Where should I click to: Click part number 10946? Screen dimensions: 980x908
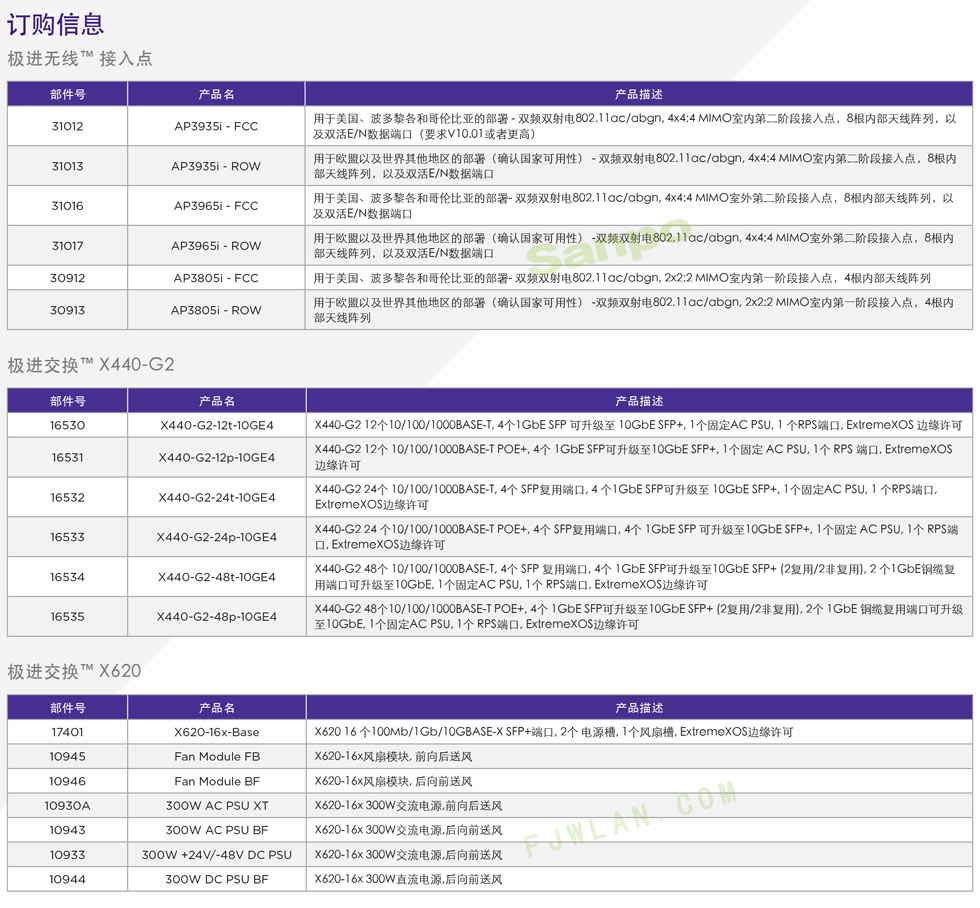pos(68,781)
